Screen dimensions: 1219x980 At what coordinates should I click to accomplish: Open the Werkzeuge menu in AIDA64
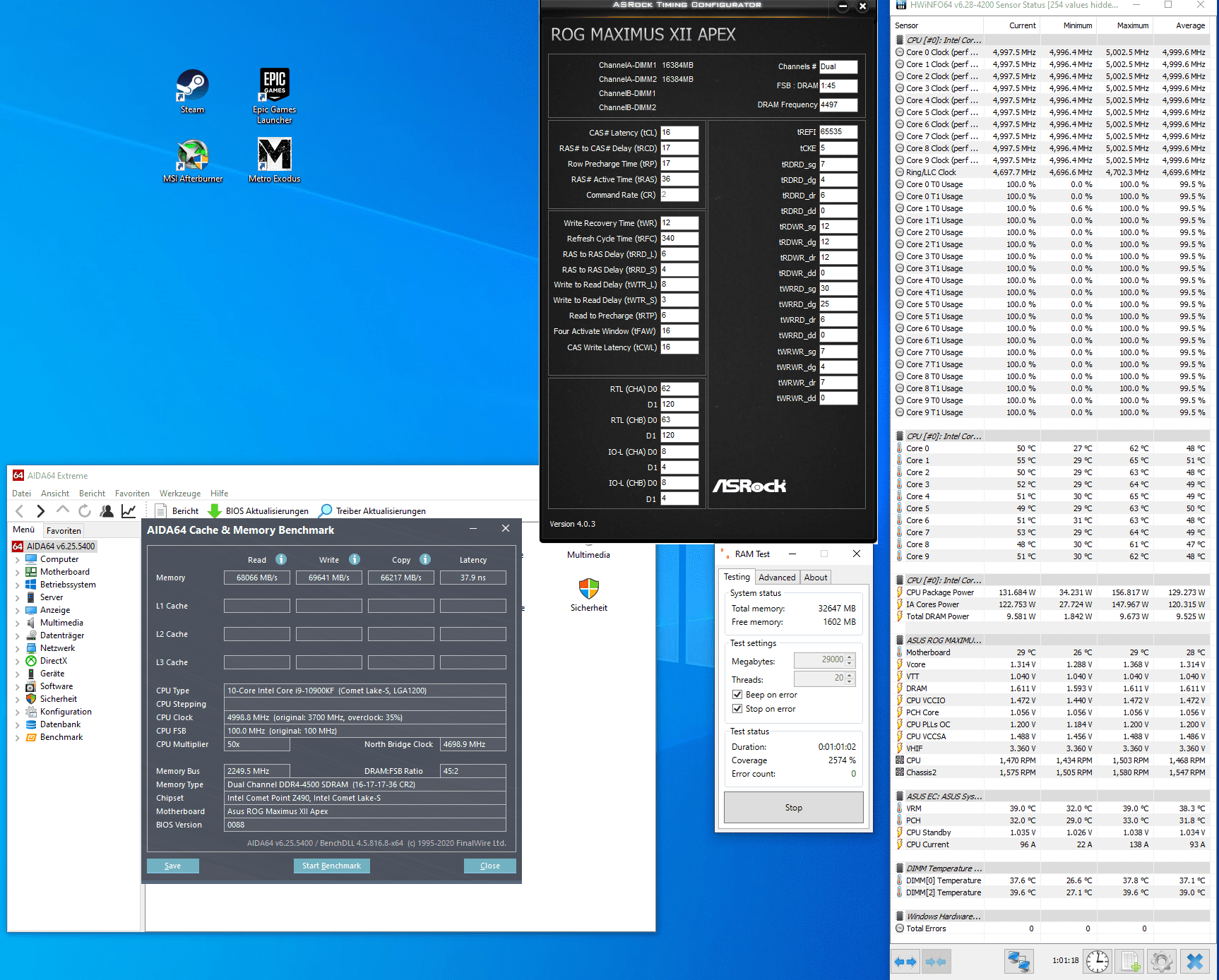180,494
